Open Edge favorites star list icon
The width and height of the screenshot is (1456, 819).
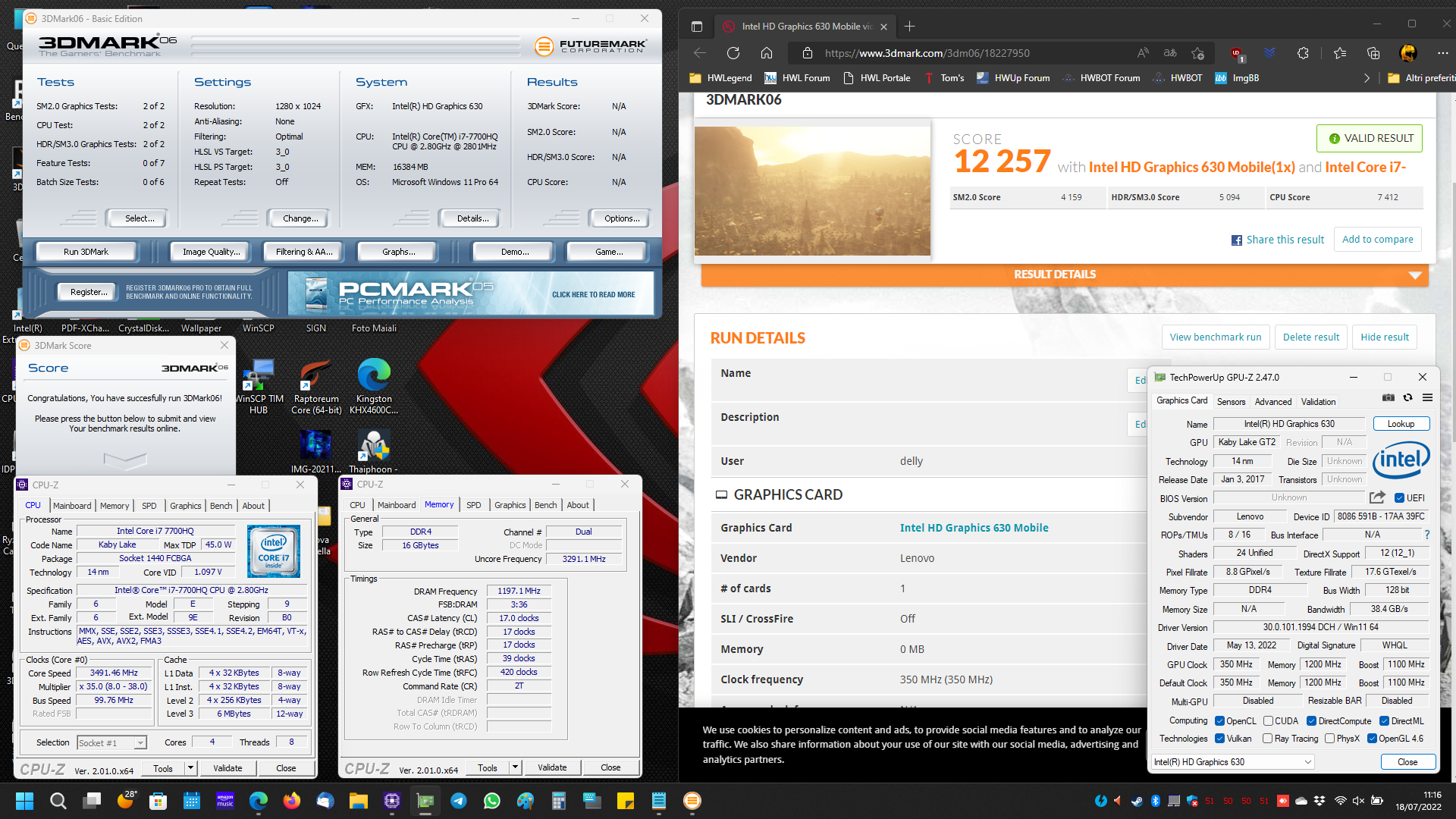click(x=1340, y=53)
